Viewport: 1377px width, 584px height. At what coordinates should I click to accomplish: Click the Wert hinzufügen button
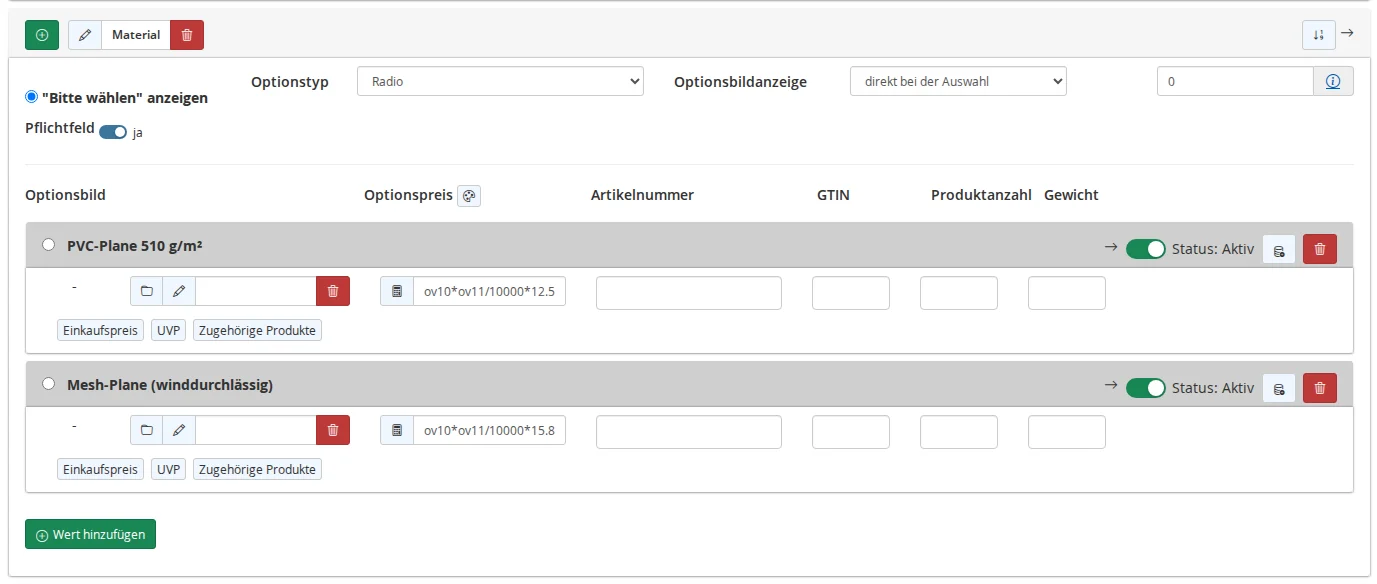(x=90, y=534)
